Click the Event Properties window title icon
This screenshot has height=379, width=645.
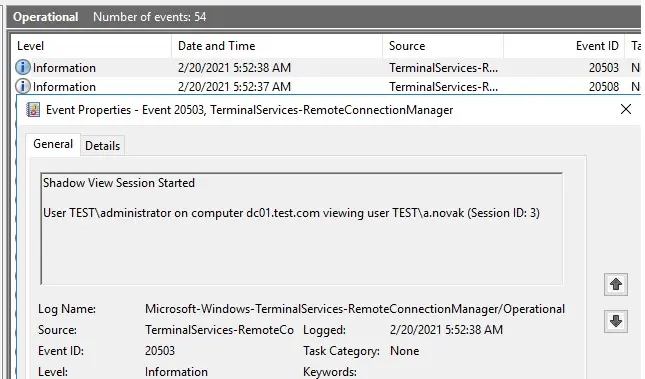33,110
